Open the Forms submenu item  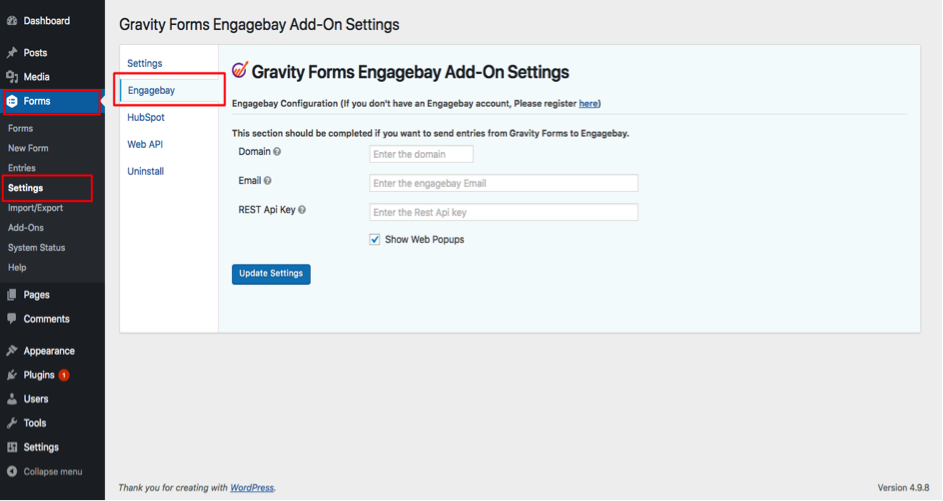click(20, 128)
